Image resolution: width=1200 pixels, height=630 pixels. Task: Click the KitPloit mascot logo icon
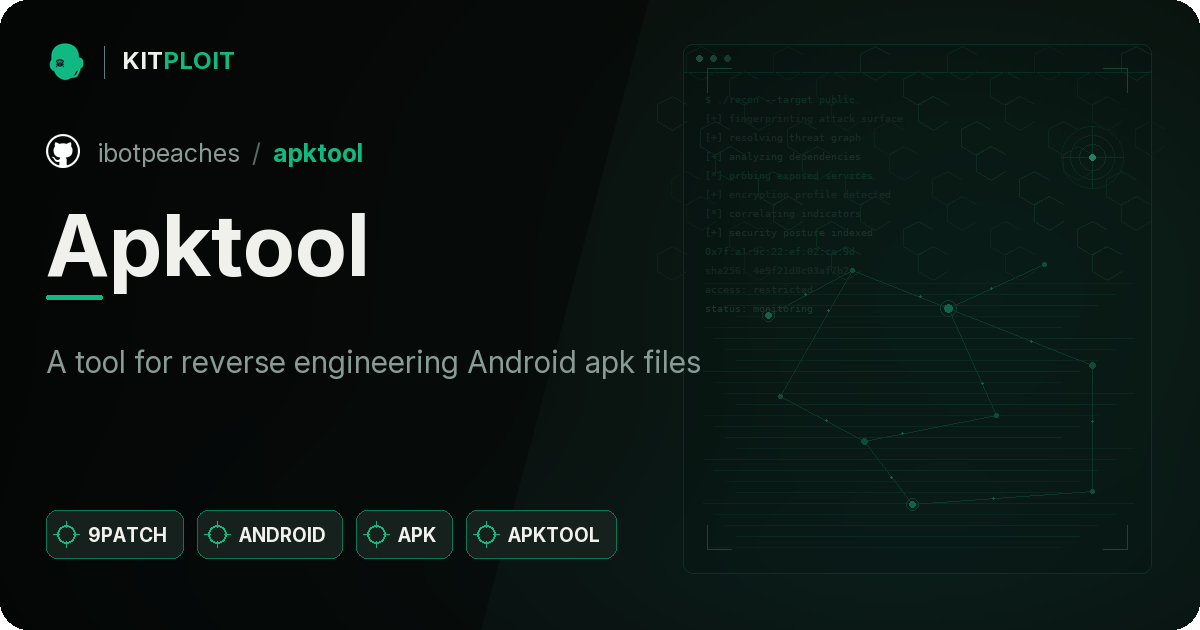tap(66, 61)
